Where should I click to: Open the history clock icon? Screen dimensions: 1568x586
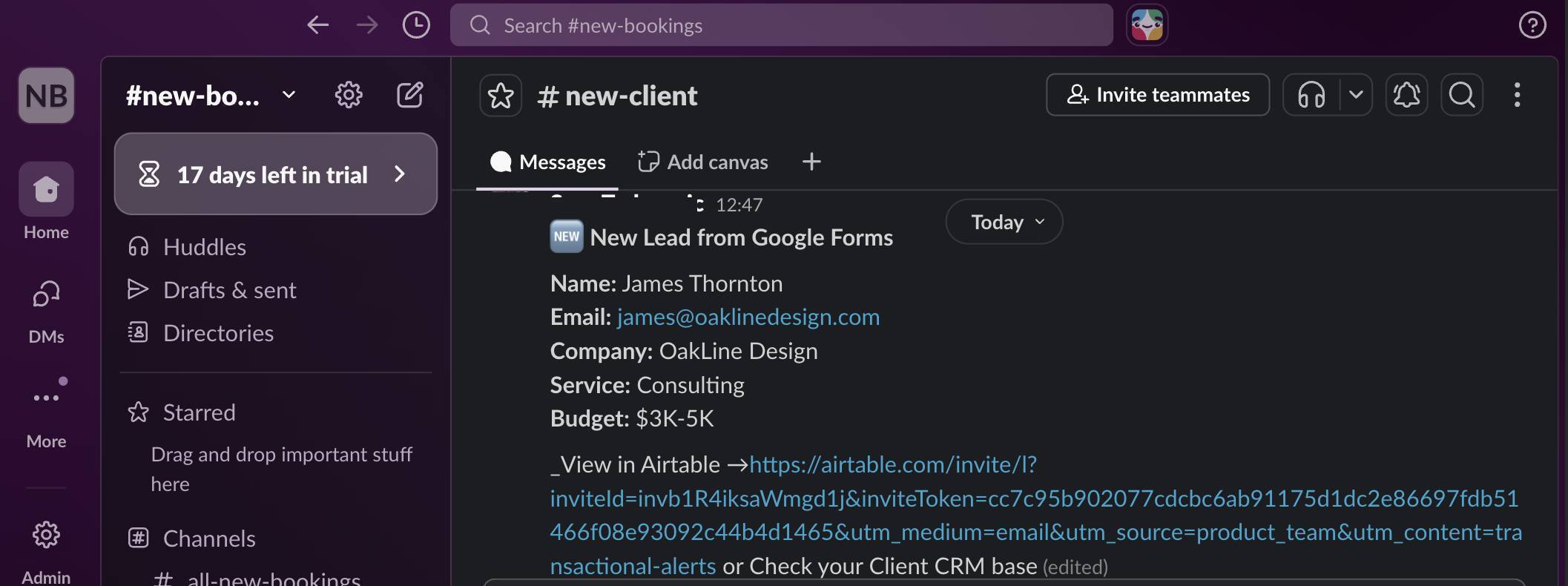[x=416, y=25]
